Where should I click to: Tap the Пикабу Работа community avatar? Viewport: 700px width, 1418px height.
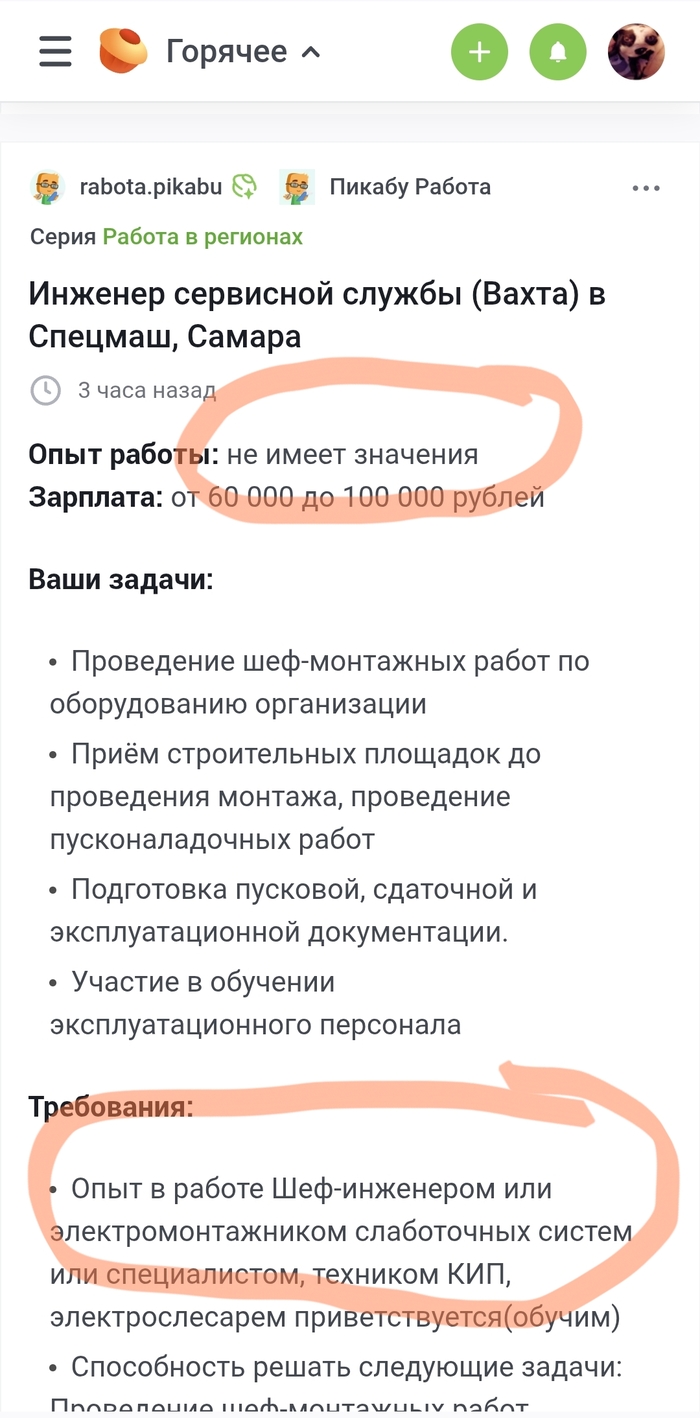pyautogui.click(x=297, y=187)
